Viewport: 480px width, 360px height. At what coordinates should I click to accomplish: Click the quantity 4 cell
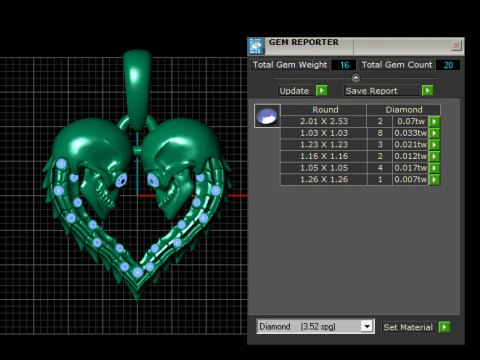click(x=380, y=168)
